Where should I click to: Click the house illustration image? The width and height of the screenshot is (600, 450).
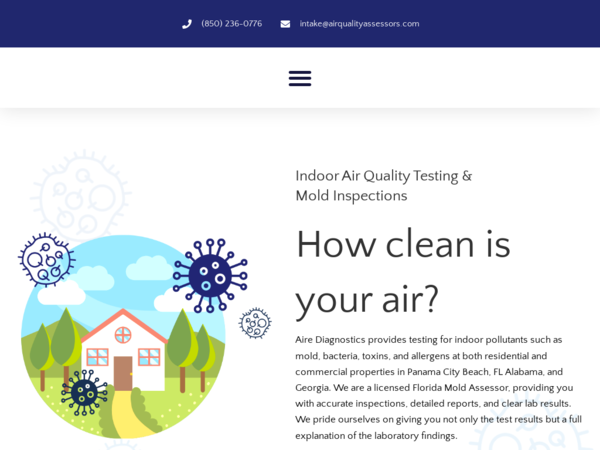123,337
